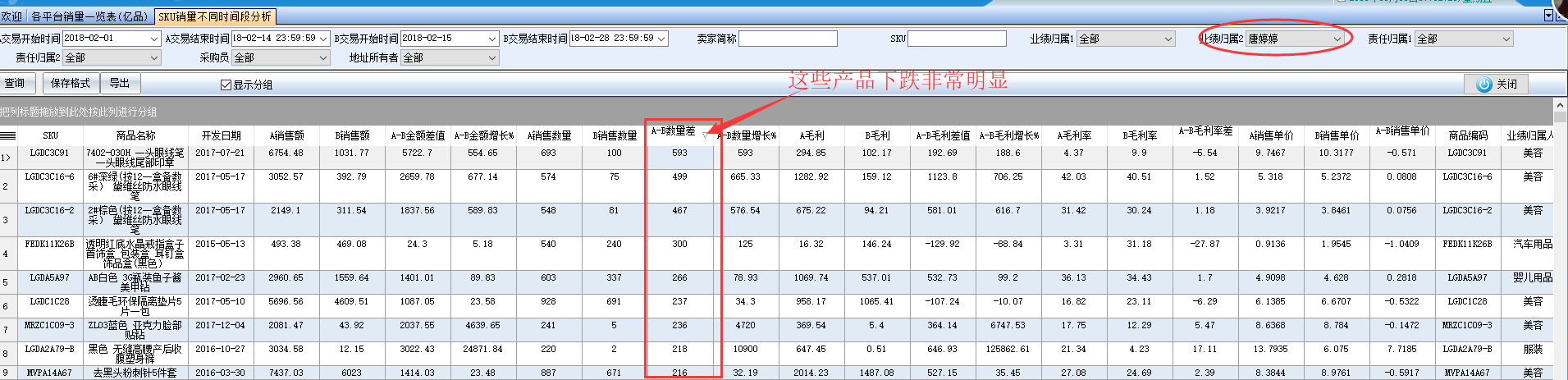Sort by the B销售额 column header
Image resolution: width=1568 pixels, height=380 pixels.
point(352,135)
